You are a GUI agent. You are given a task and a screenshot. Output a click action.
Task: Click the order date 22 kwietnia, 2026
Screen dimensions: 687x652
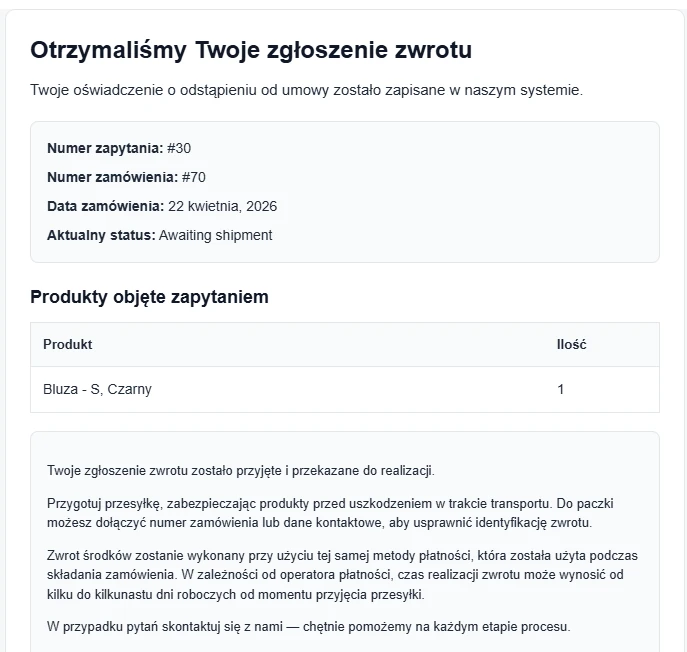coord(223,206)
